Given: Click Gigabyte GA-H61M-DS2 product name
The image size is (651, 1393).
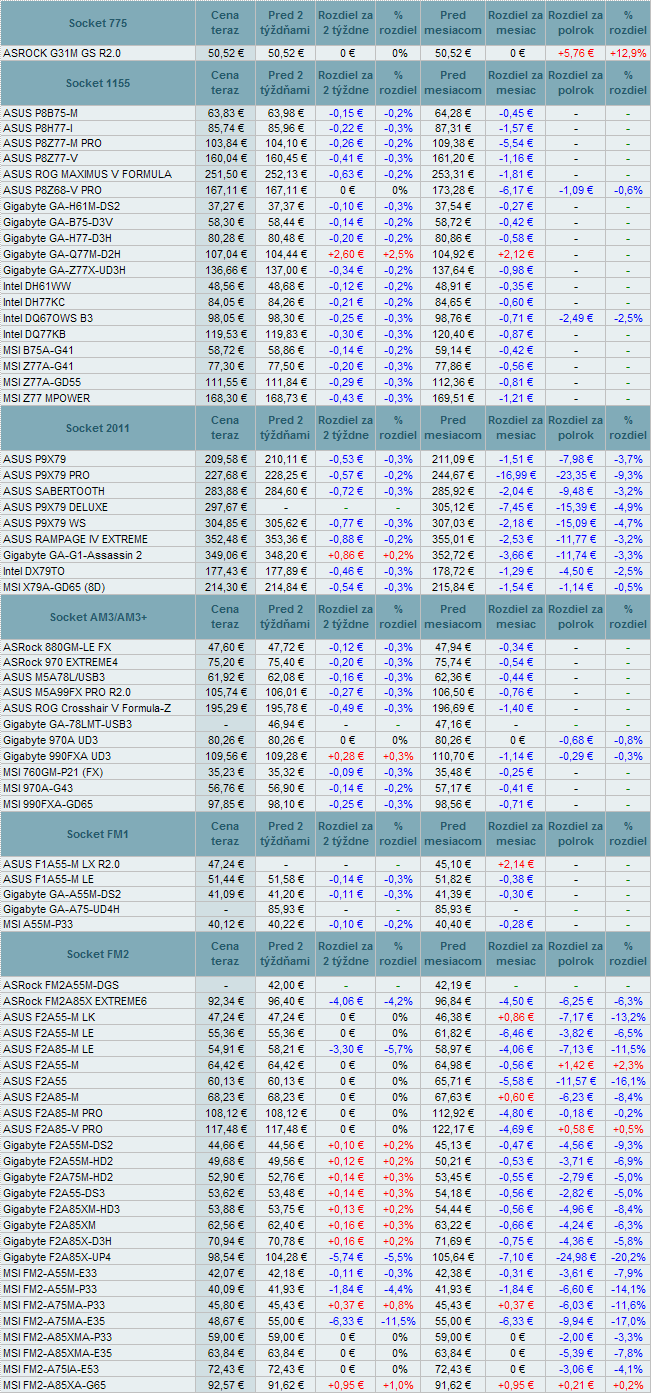Looking at the screenshot, I should (62, 206).
